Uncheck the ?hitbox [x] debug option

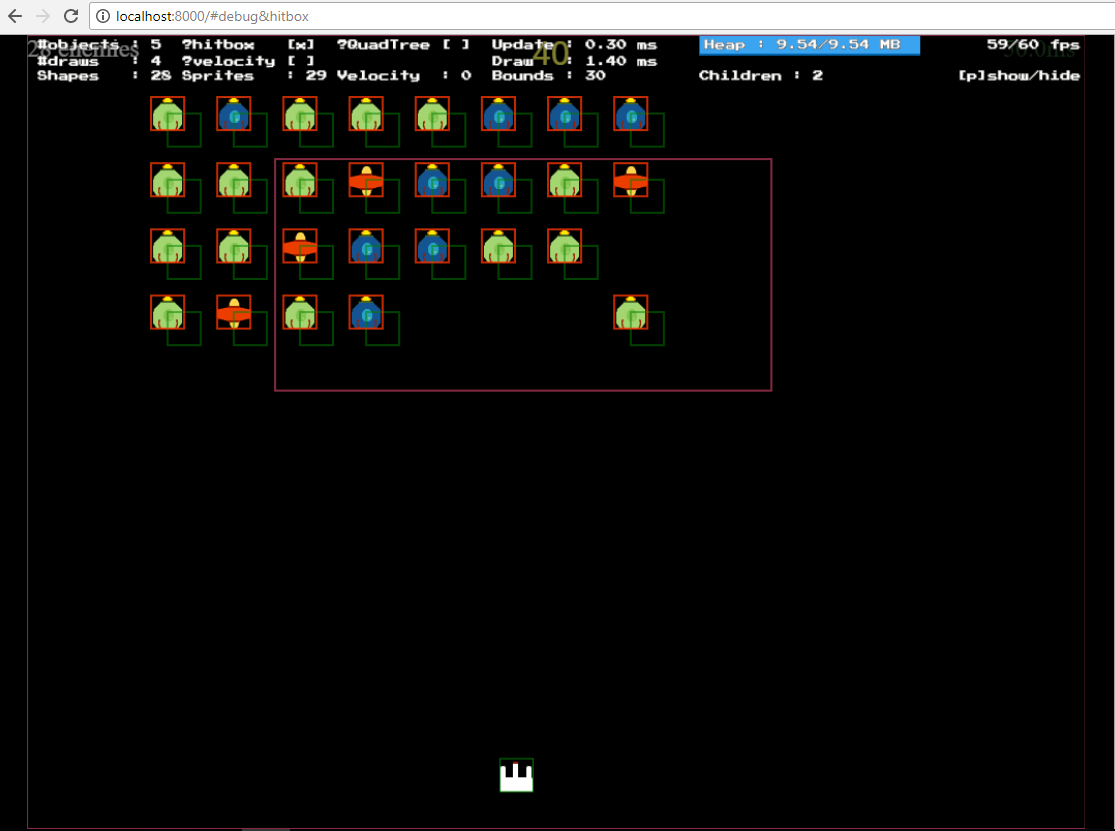pyautogui.click(x=247, y=45)
